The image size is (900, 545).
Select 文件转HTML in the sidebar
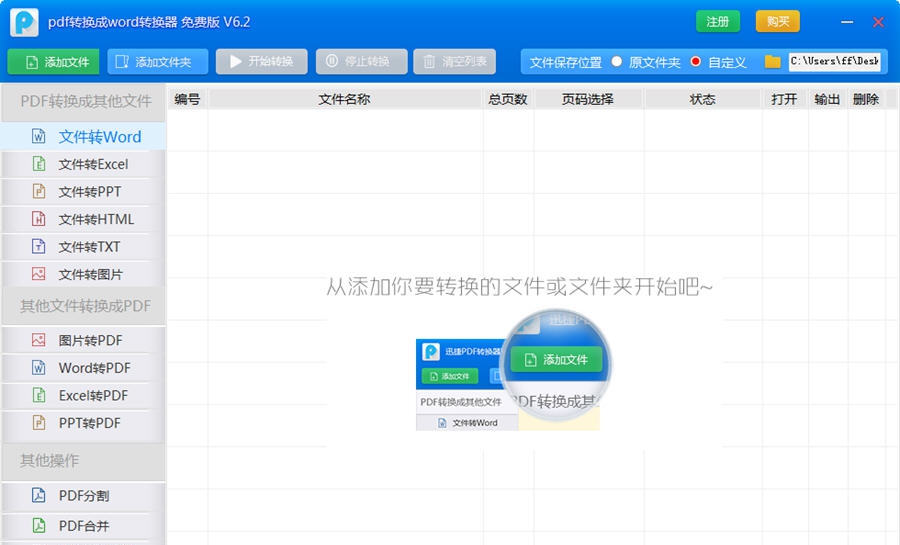pos(84,219)
